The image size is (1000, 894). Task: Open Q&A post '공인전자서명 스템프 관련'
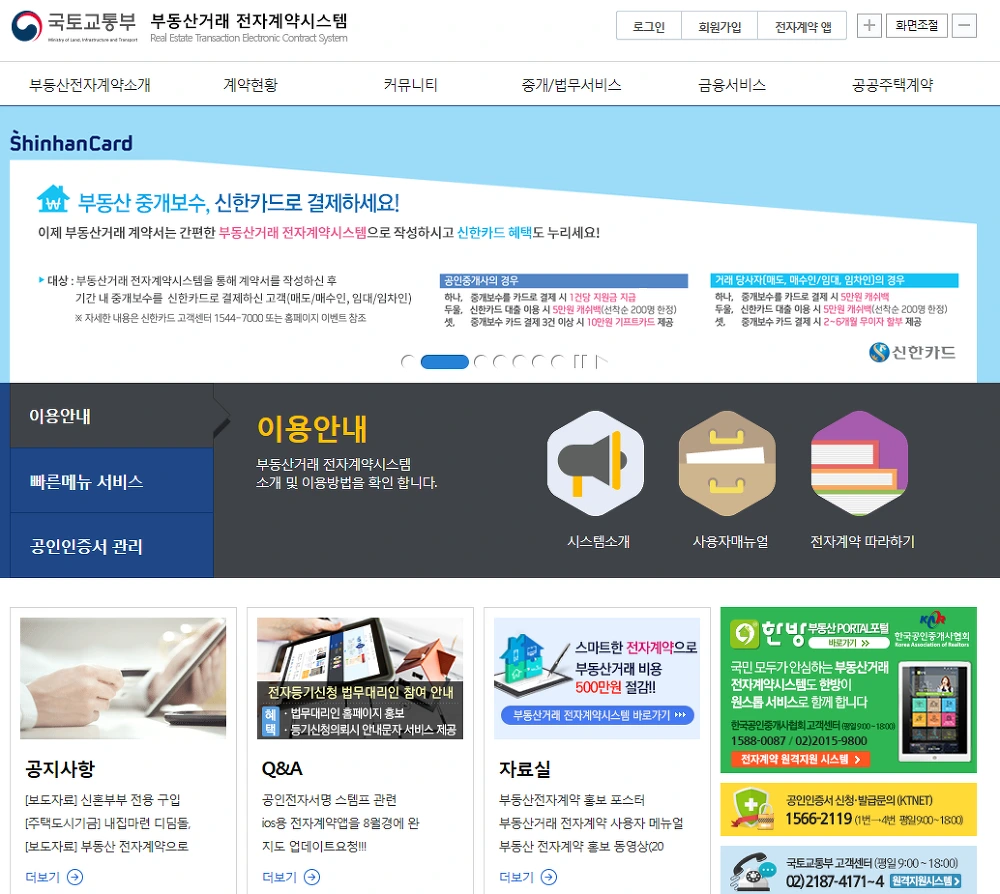click(329, 800)
